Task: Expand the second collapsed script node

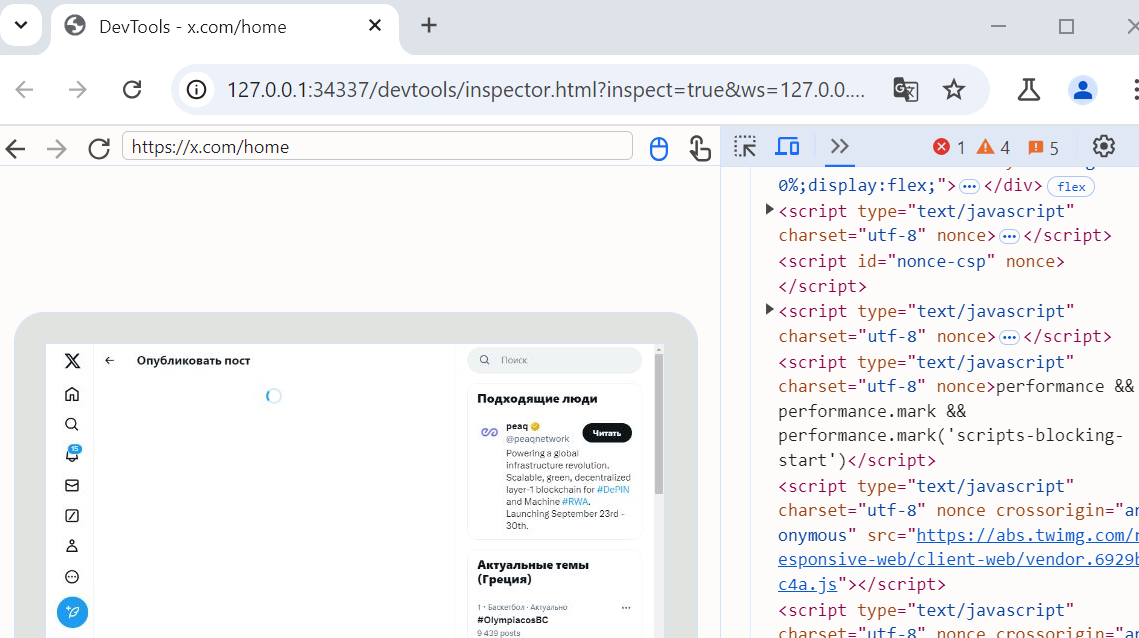Action: point(769,310)
